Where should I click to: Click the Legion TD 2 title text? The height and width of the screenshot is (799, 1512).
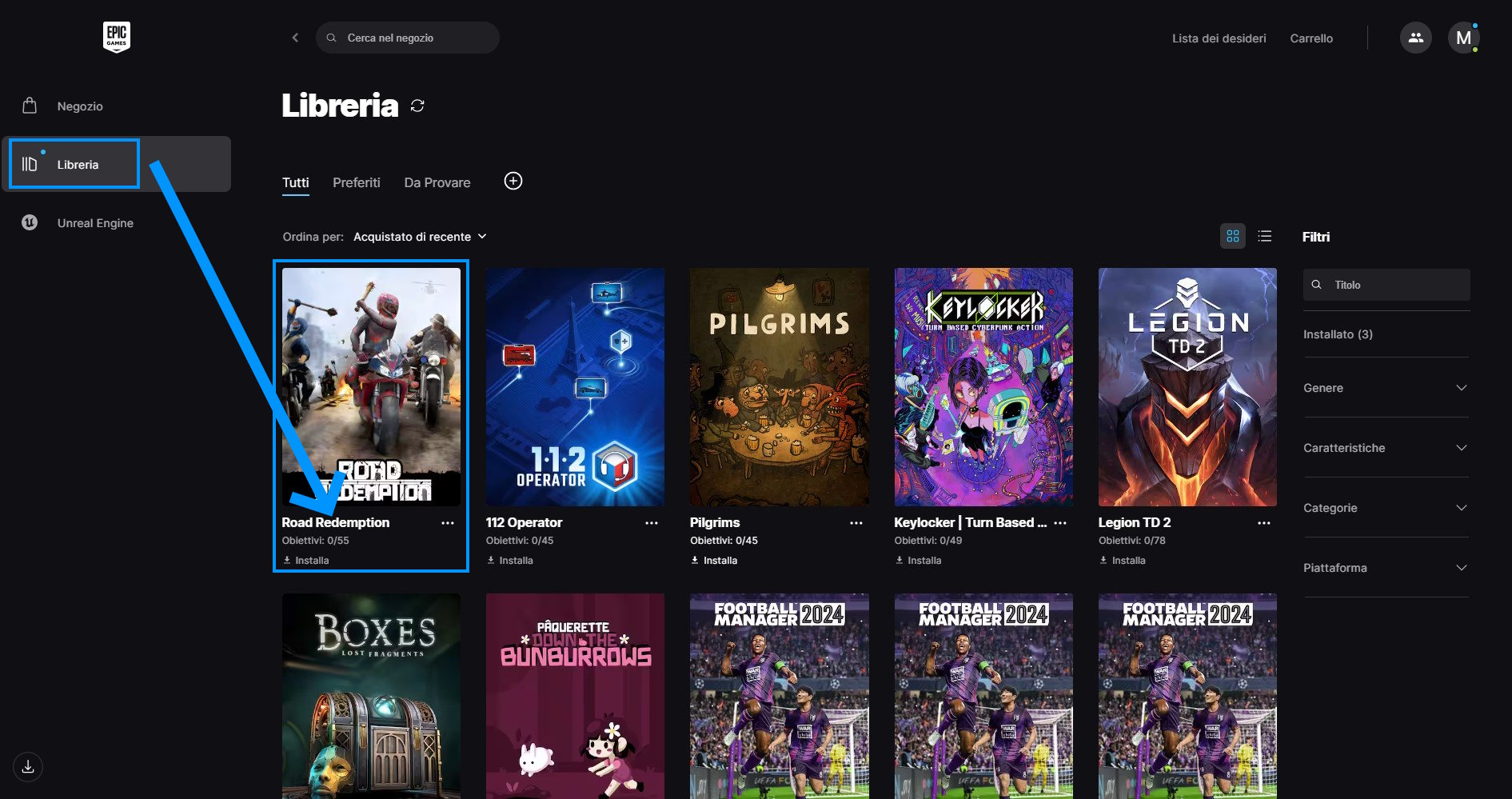tap(1134, 522)
